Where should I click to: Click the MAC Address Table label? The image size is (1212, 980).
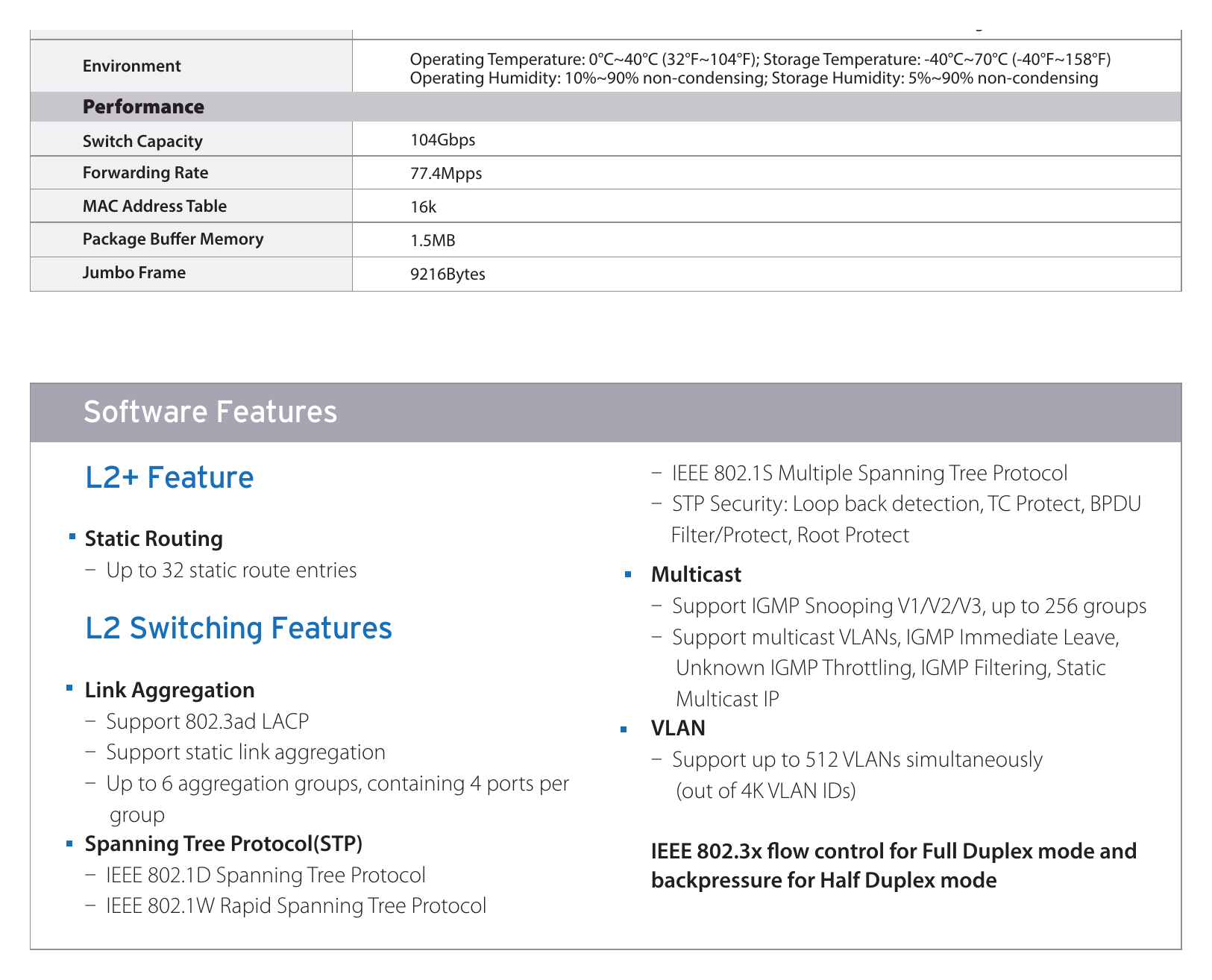point(154,206)
